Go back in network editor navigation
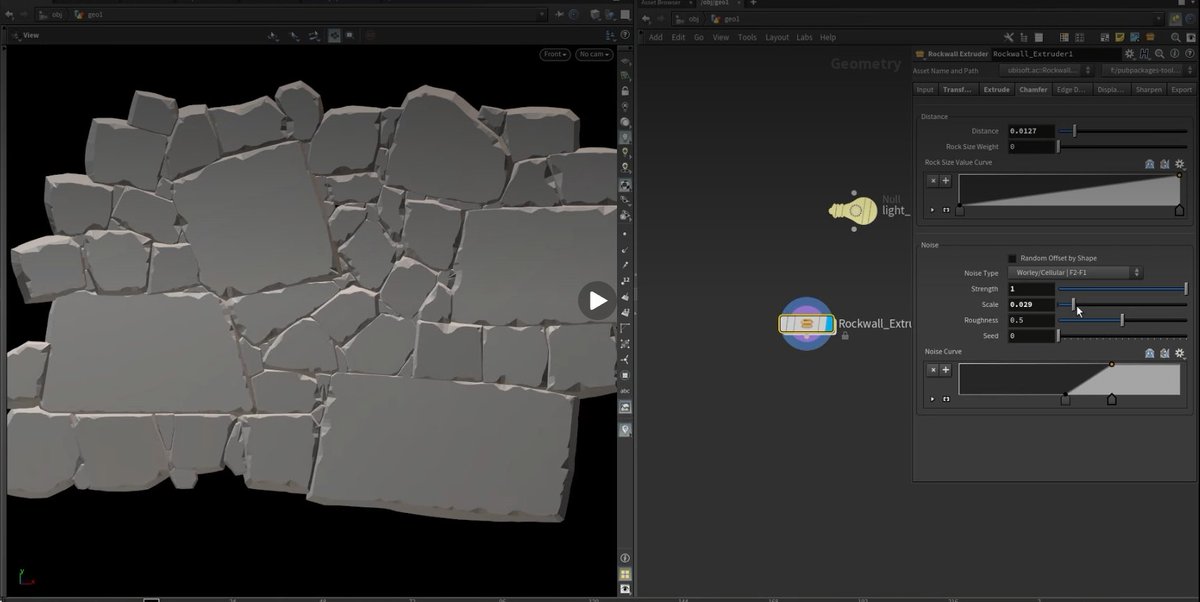 [x=646, y=18]
